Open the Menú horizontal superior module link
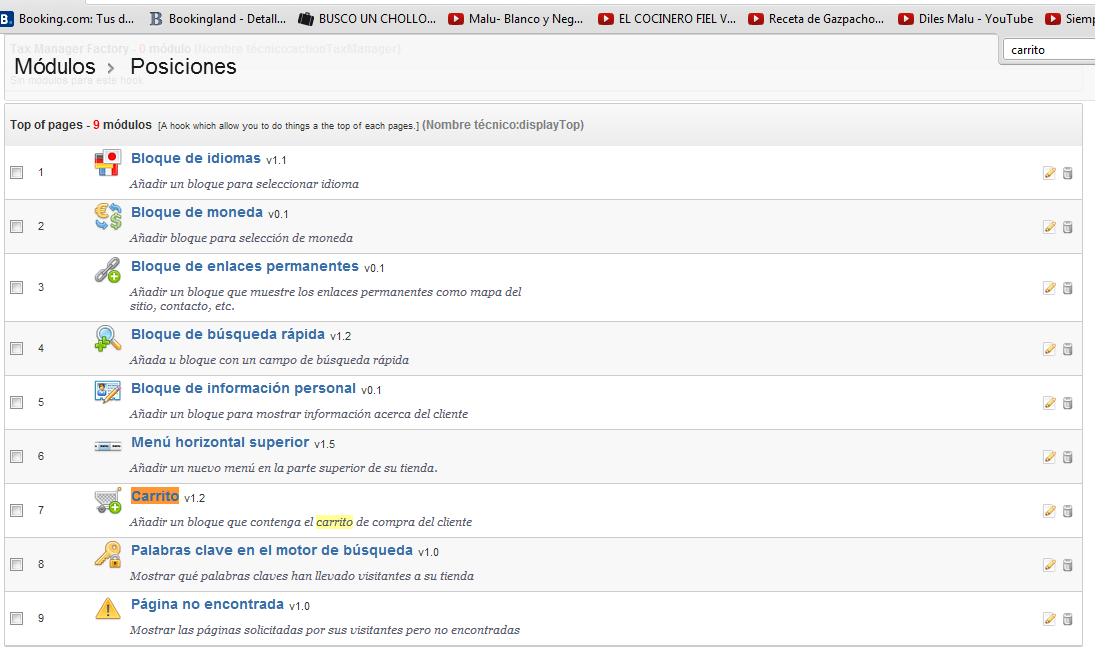Viewport: 1095px width, 653px height. (219, 442)
